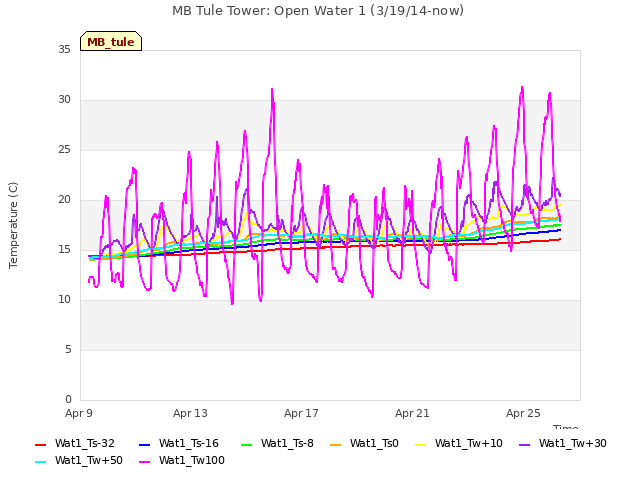Click the 25 y-axis tick label
Viewport: 640px width, 480px height.
[x=64, y=149]
